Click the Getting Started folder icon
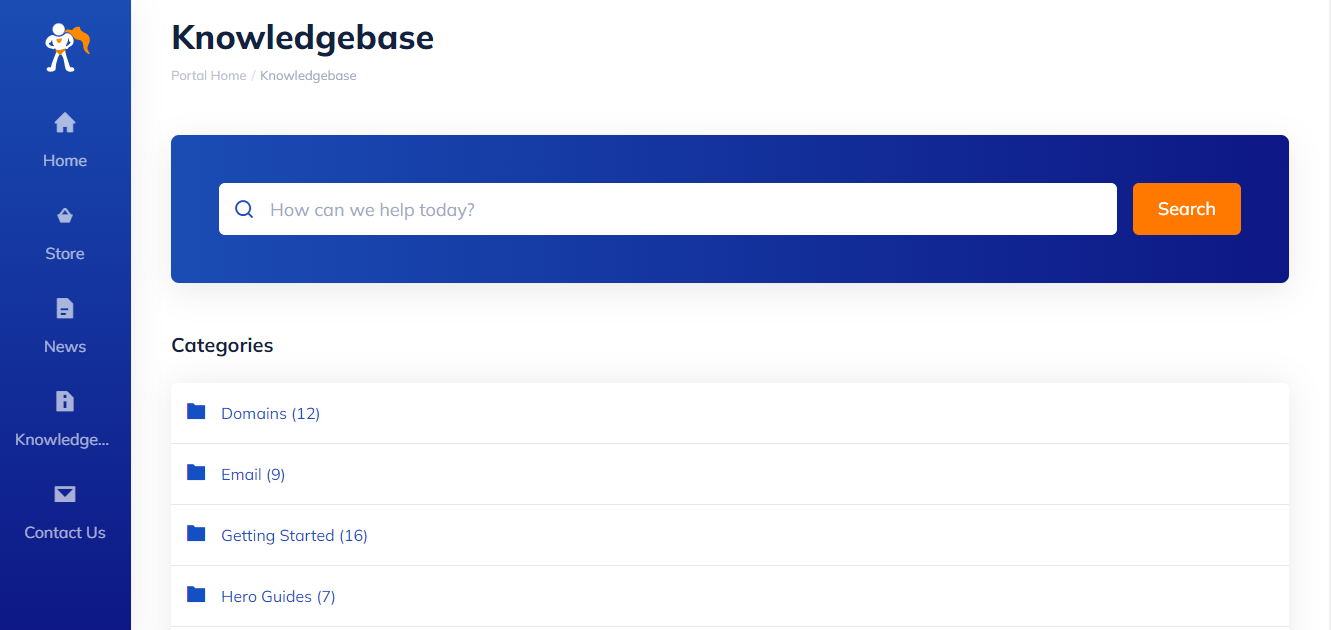Screen dimensions: 1331x630 196,534
